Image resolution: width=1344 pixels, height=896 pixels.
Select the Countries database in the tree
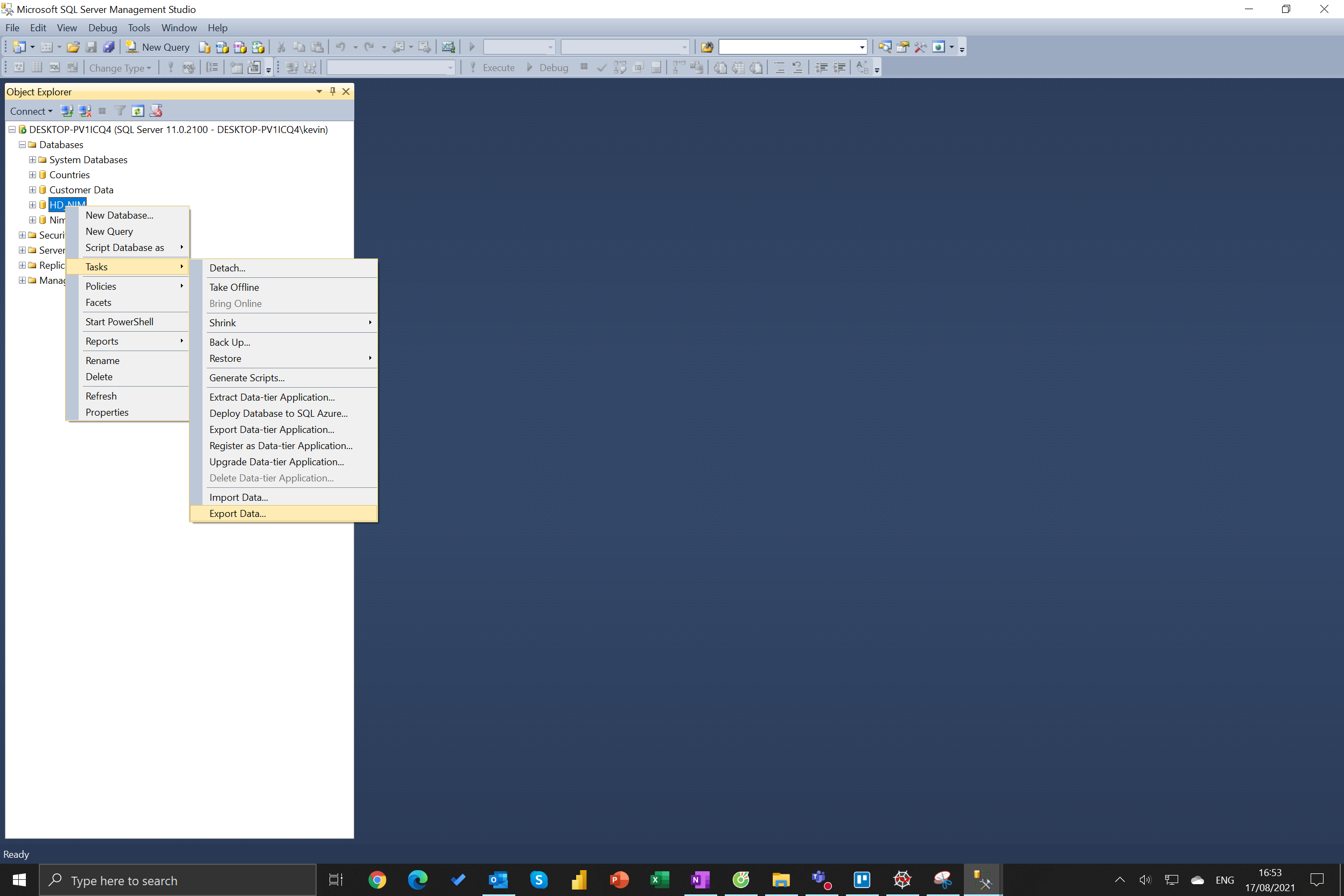[x=69, y=175]
